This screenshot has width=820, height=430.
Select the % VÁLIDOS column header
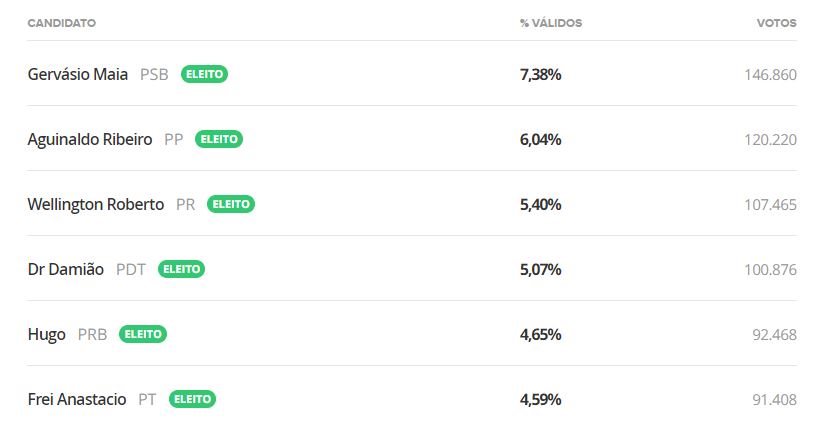[x=551, y=23]
